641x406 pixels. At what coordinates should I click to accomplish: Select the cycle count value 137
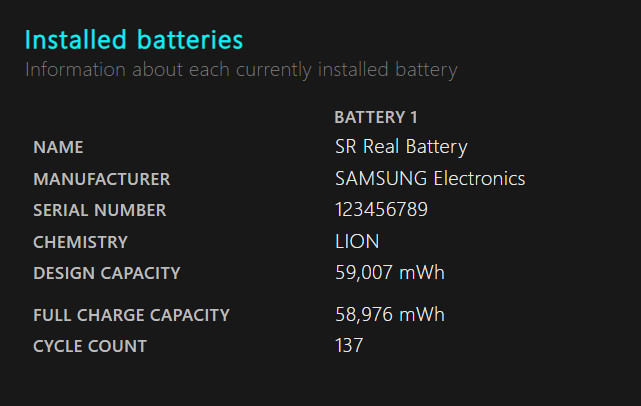click(x=349, y=346)
